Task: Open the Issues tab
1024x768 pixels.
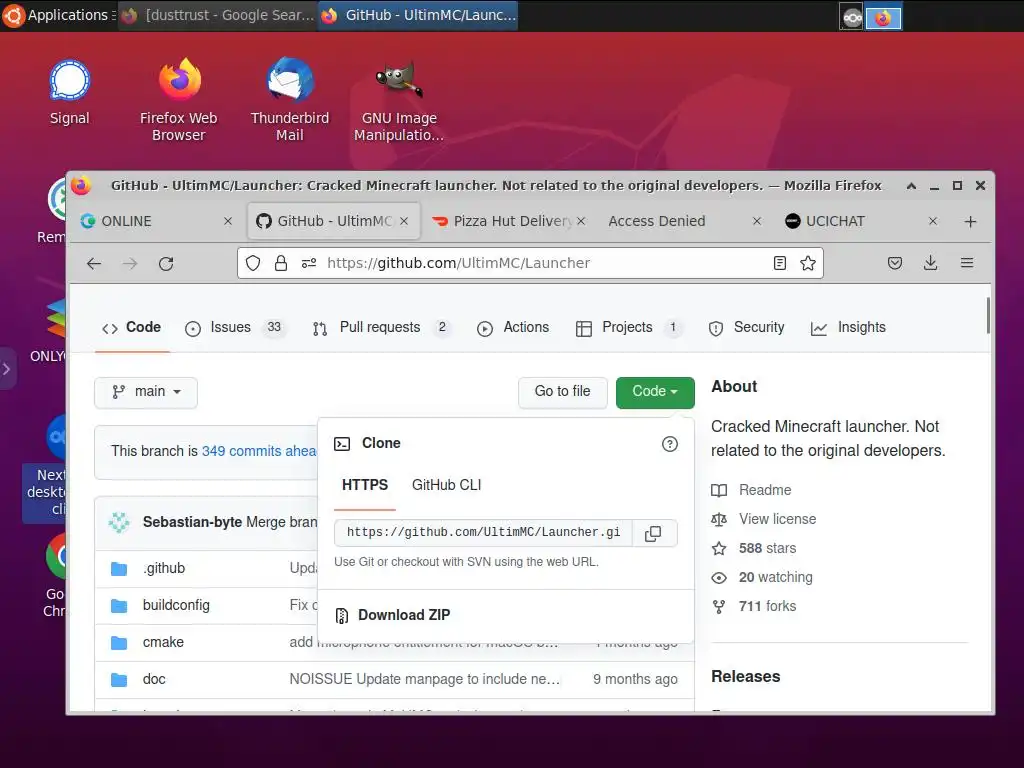Action: [234, 327]
